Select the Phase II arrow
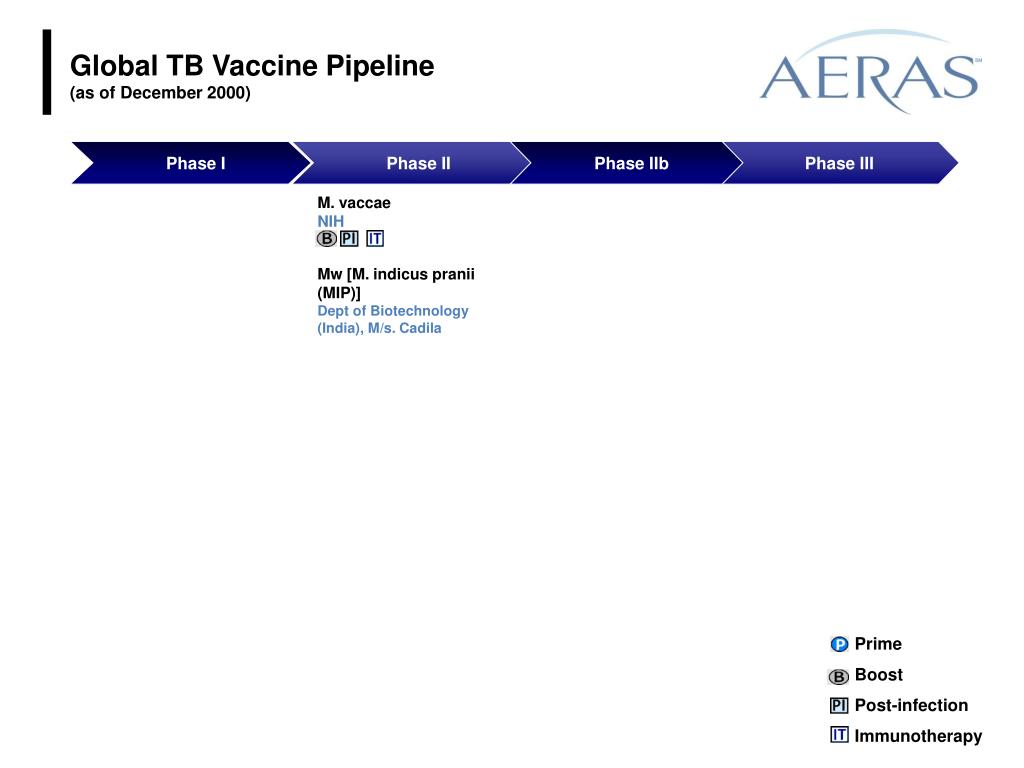1024x768 pixels. [x=411, y=163]
